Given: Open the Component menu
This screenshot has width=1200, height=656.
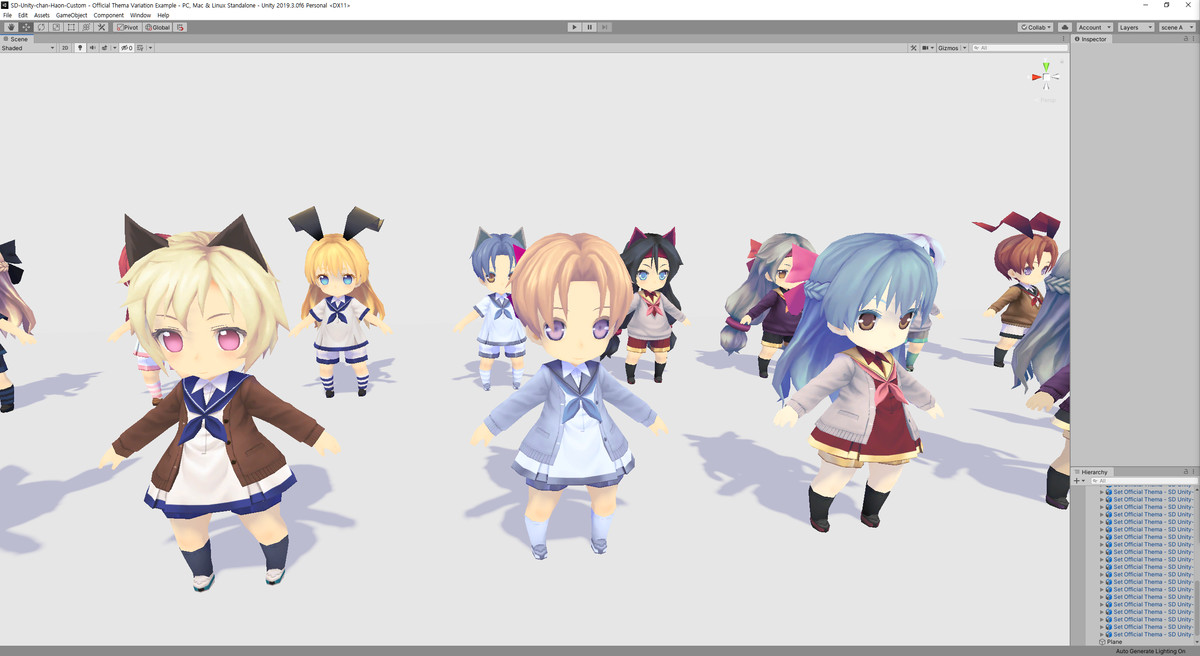Looking at the screenshot, I should tap(109, 15).
